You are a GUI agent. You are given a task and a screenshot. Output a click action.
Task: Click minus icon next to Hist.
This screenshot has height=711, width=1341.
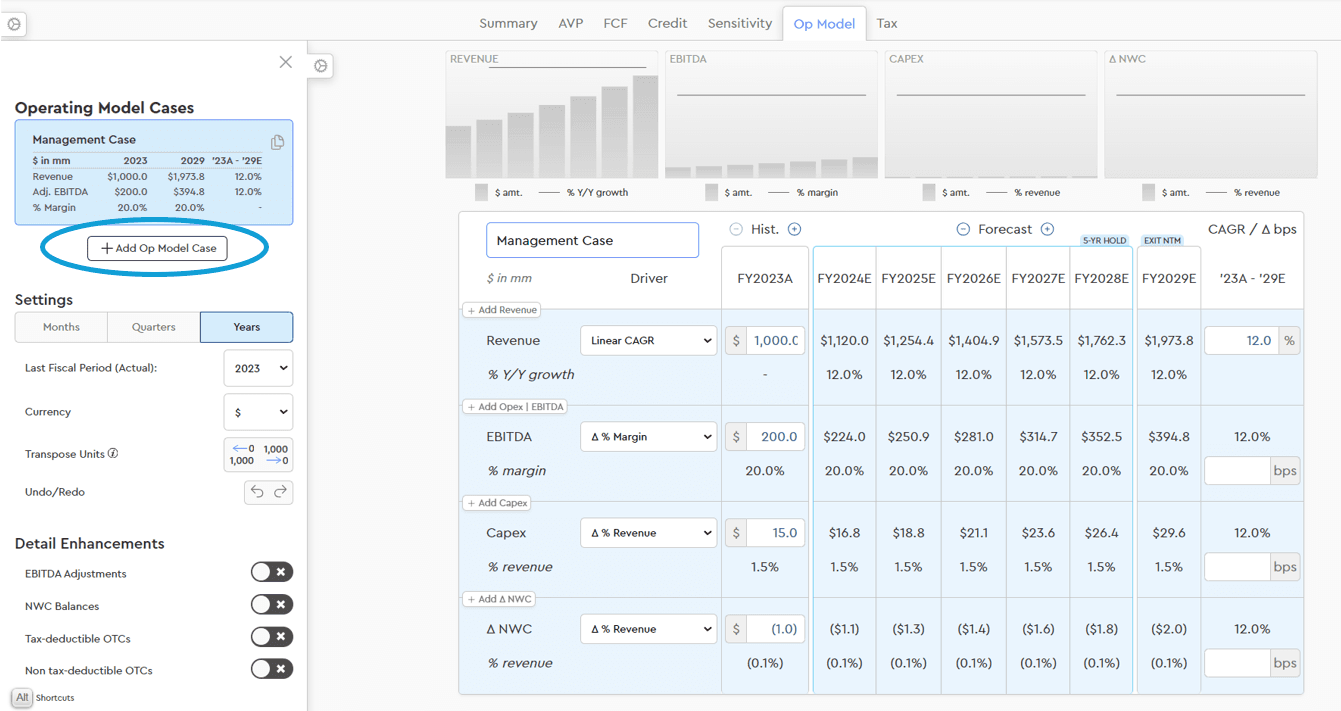pos(736,229)
